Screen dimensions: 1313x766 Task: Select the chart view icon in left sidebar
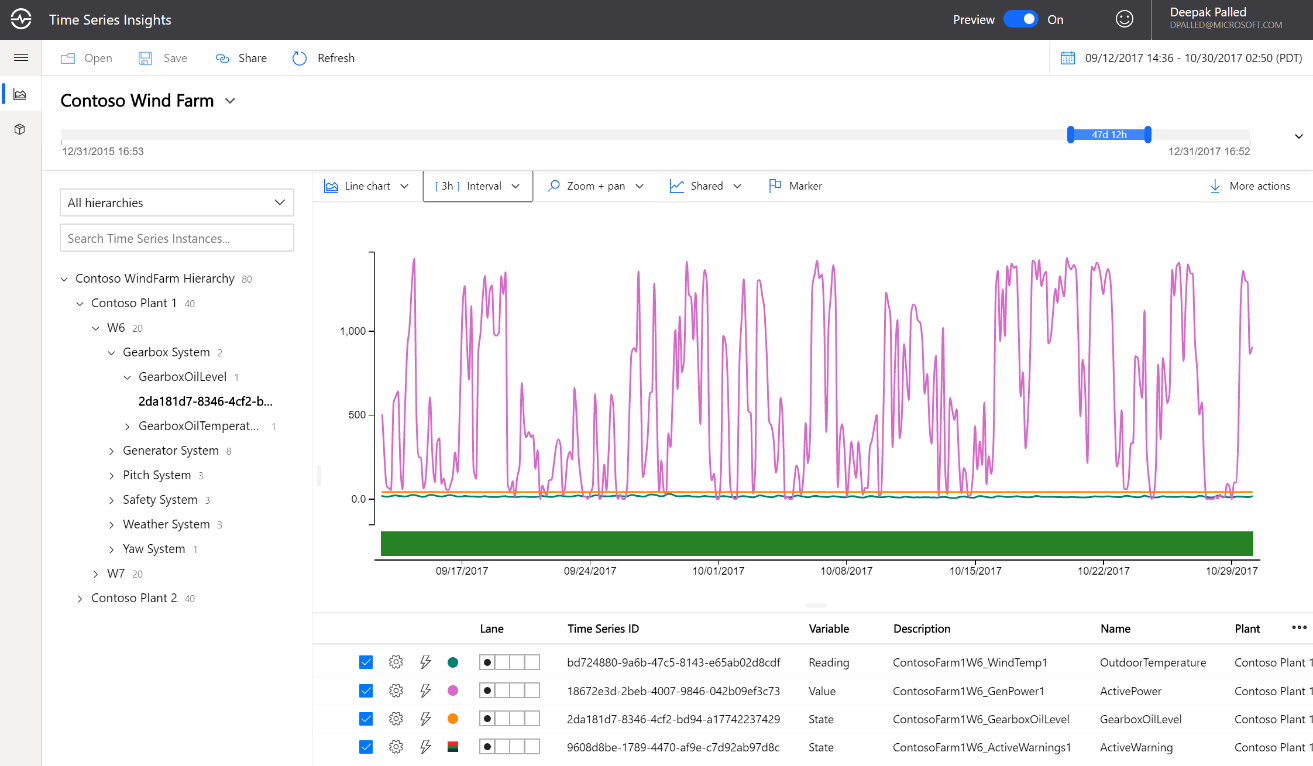pyautogui.click(x=19, y=94)
